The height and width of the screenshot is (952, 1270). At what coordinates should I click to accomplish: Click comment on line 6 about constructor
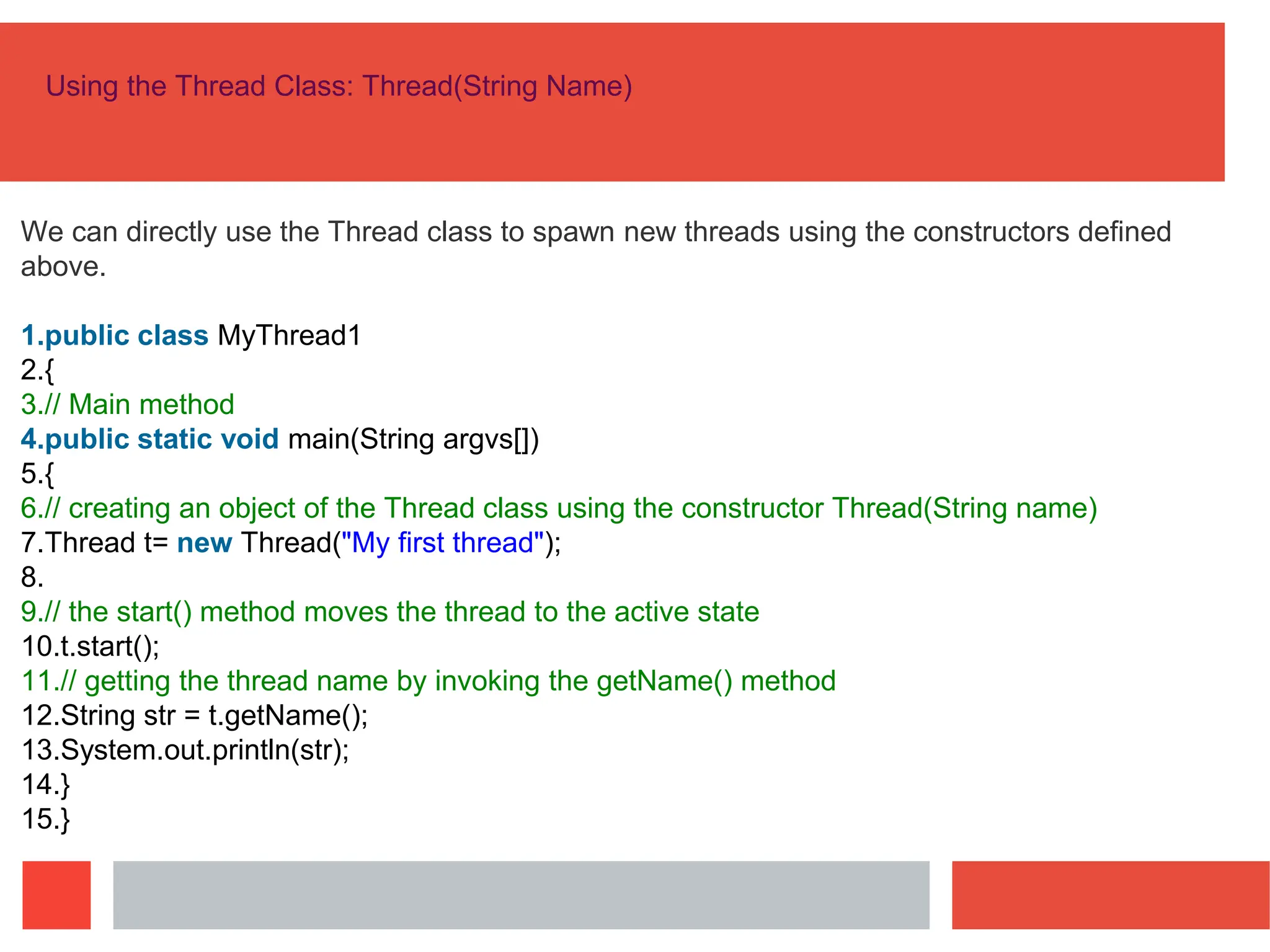point(559,509)
